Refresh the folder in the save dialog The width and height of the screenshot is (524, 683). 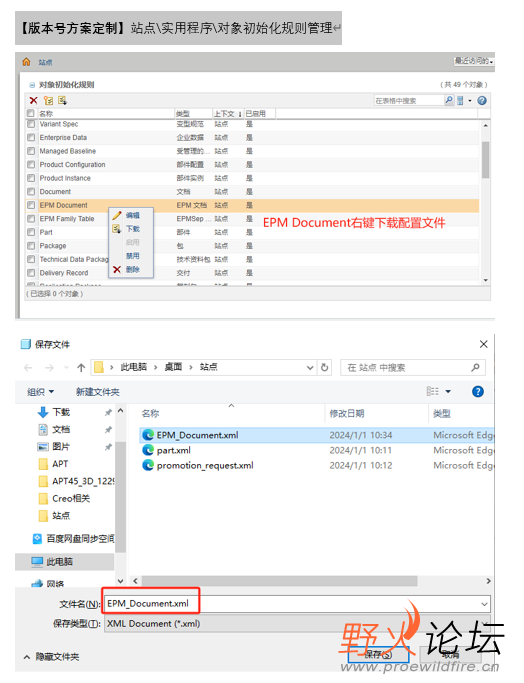point(325,367)
